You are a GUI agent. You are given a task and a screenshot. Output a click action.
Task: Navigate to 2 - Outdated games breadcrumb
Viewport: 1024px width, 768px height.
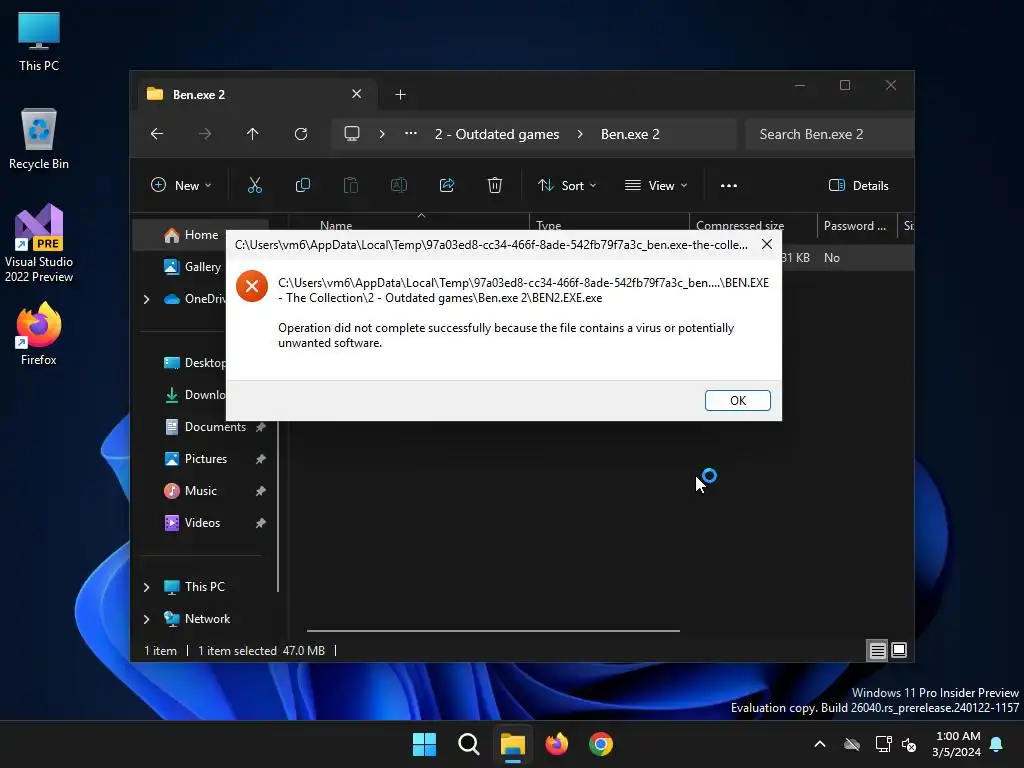(497, 134)
